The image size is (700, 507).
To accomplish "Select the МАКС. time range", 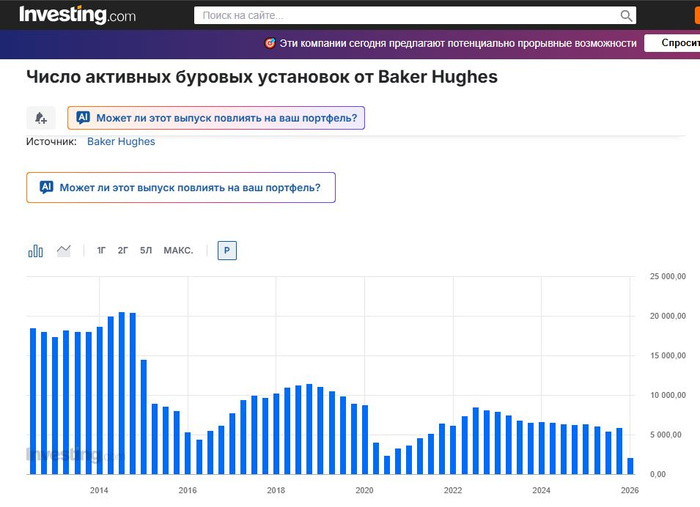I will (178, 251).
